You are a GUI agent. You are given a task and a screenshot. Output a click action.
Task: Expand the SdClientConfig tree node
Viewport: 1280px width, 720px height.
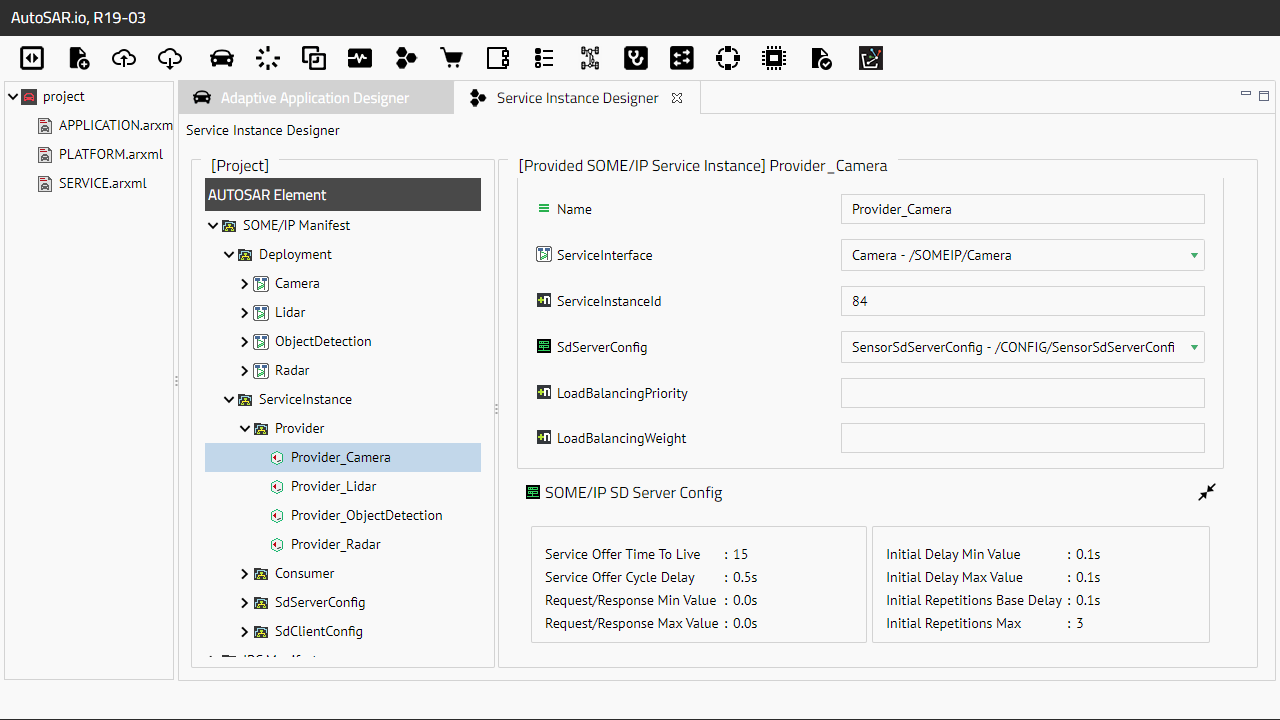coord(245,632)
